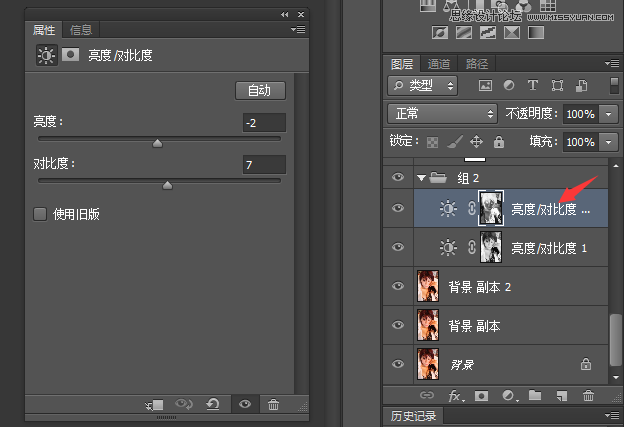Collapse Properties panel with double-arrow icon

(284, 14)
